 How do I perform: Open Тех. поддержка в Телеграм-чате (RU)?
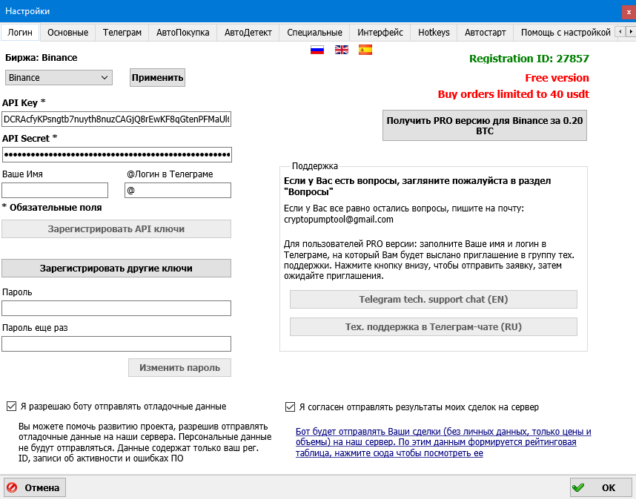[x=433, y=327]
